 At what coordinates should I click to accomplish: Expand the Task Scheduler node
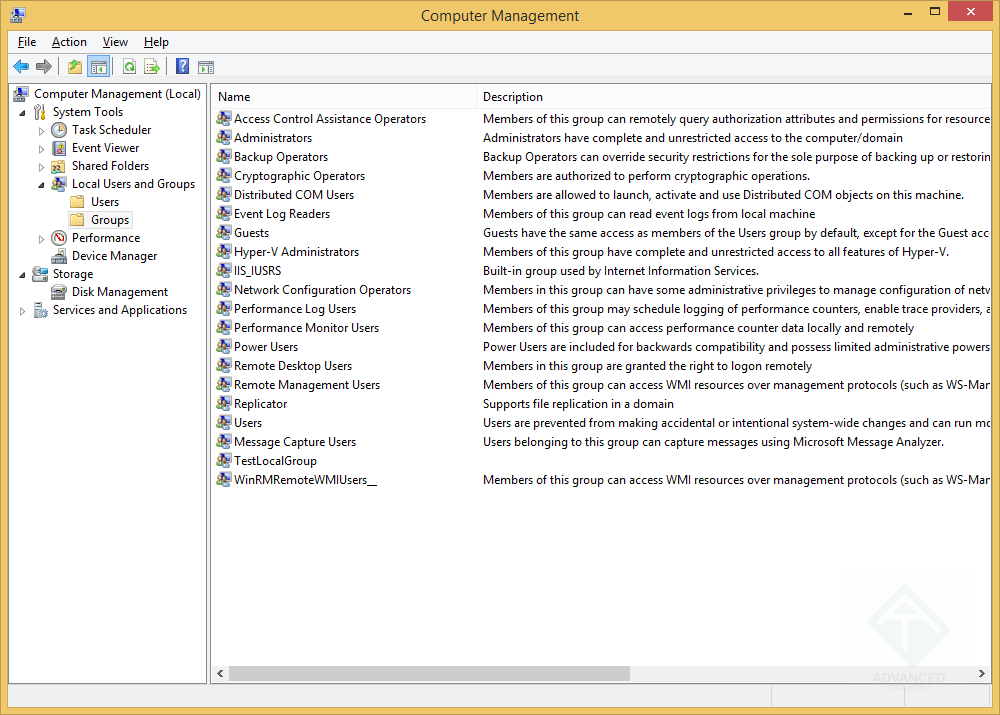click(x=41, y=130)
